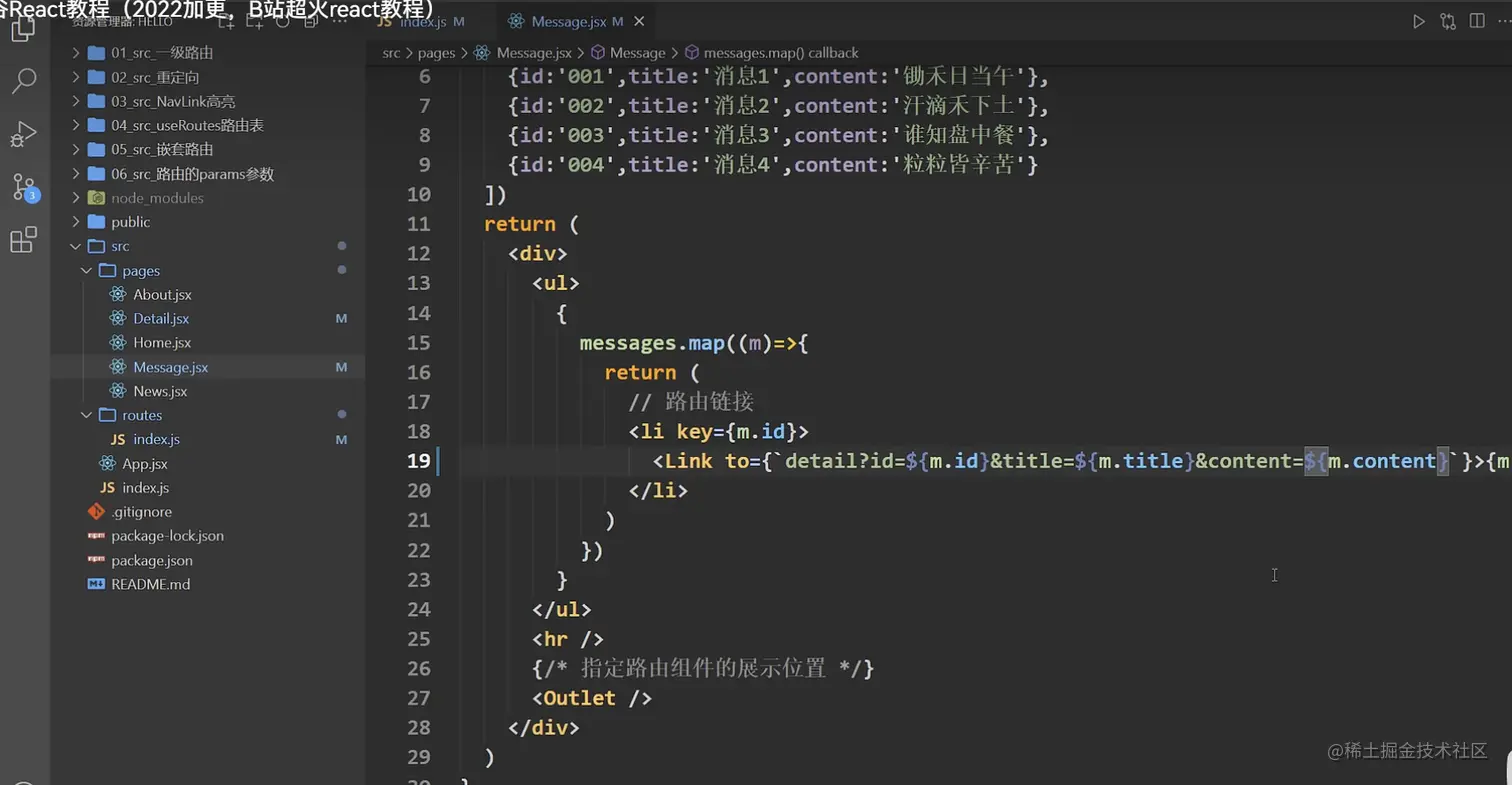Click line number 15 in the gutter

(420, 343)
